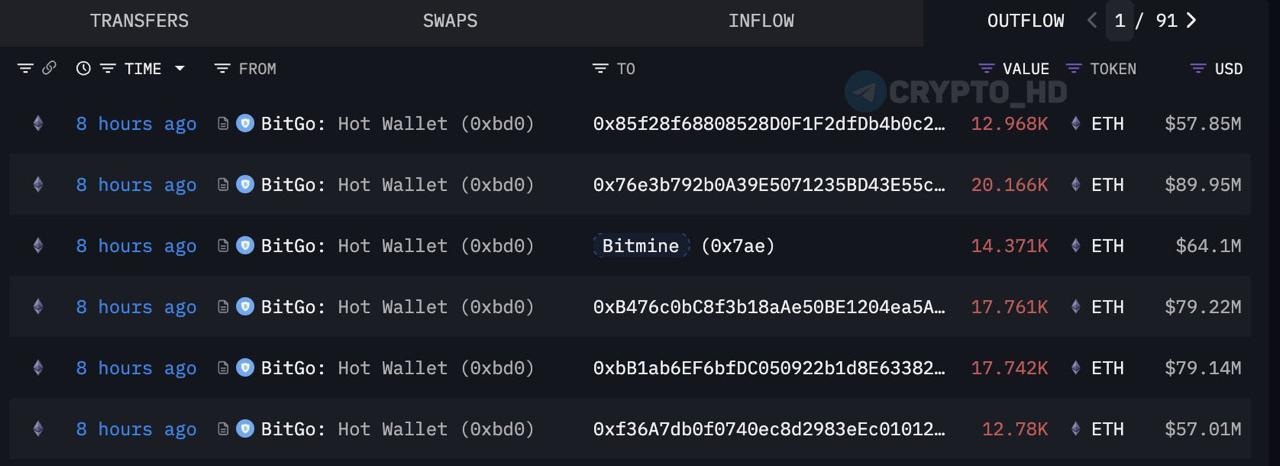Click the page number box showing 1
The image size is (1280, 466).
click(1120, 21)
